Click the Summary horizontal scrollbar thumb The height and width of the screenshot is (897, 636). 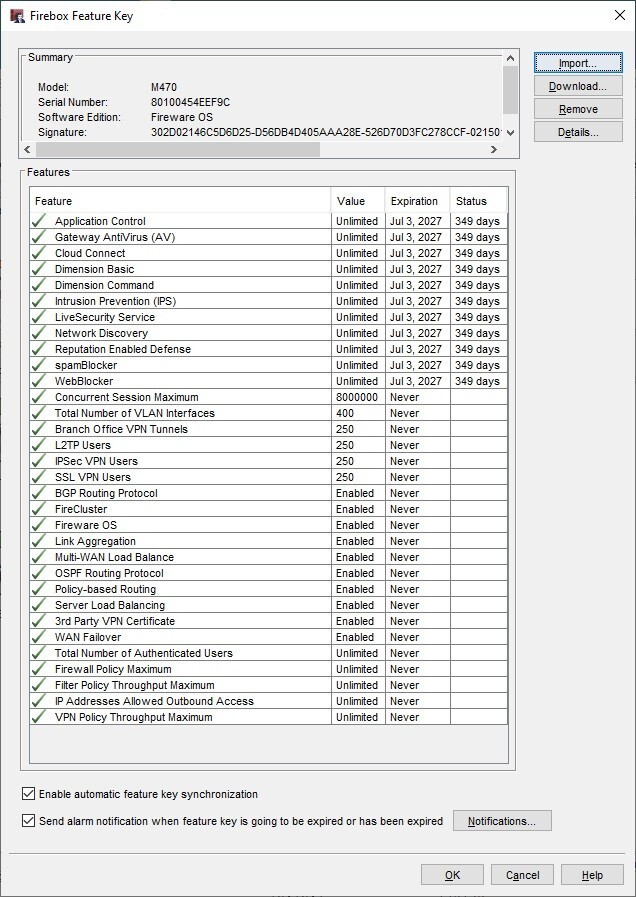(x=177, y=149)
